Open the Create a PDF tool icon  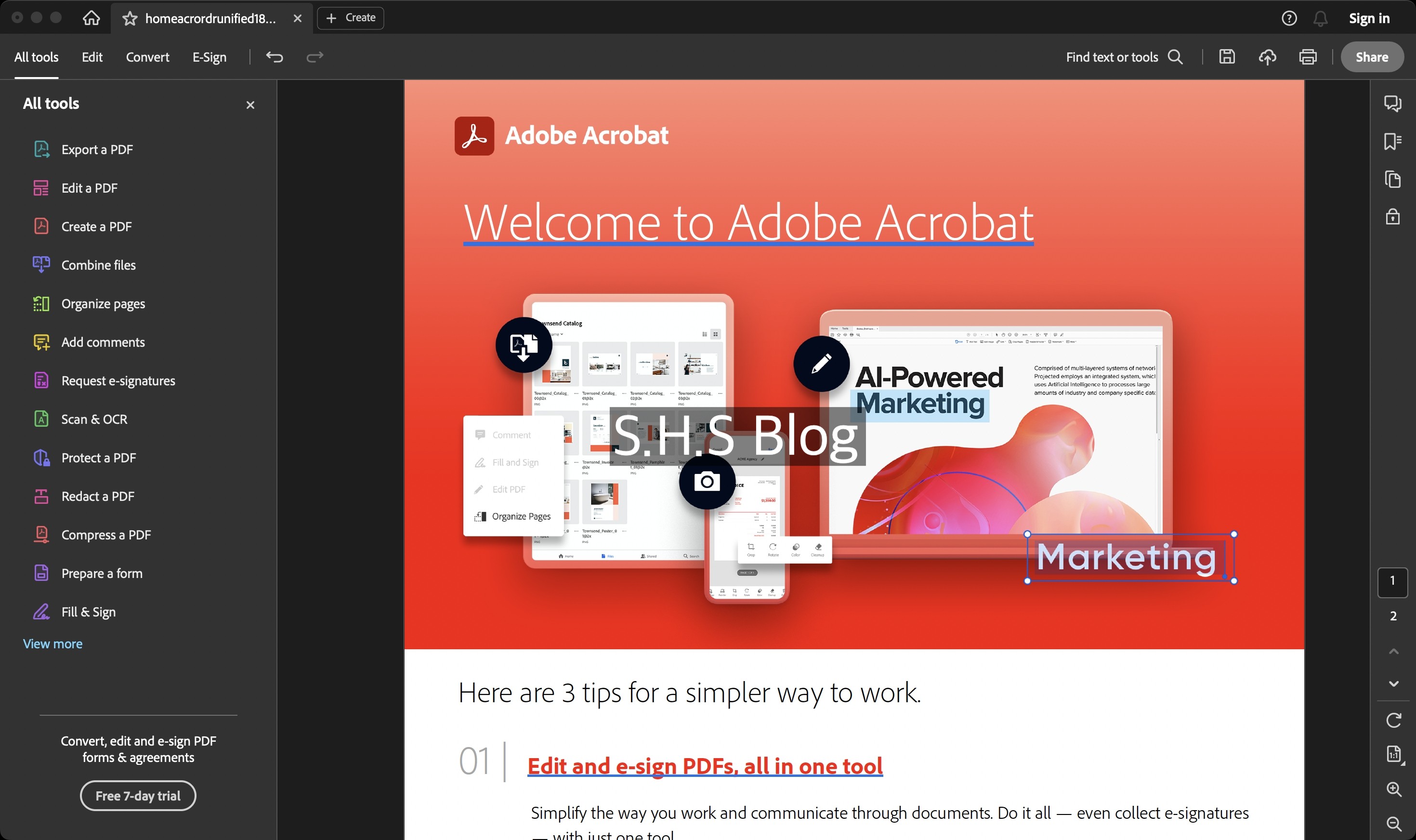tap(41, 226)
